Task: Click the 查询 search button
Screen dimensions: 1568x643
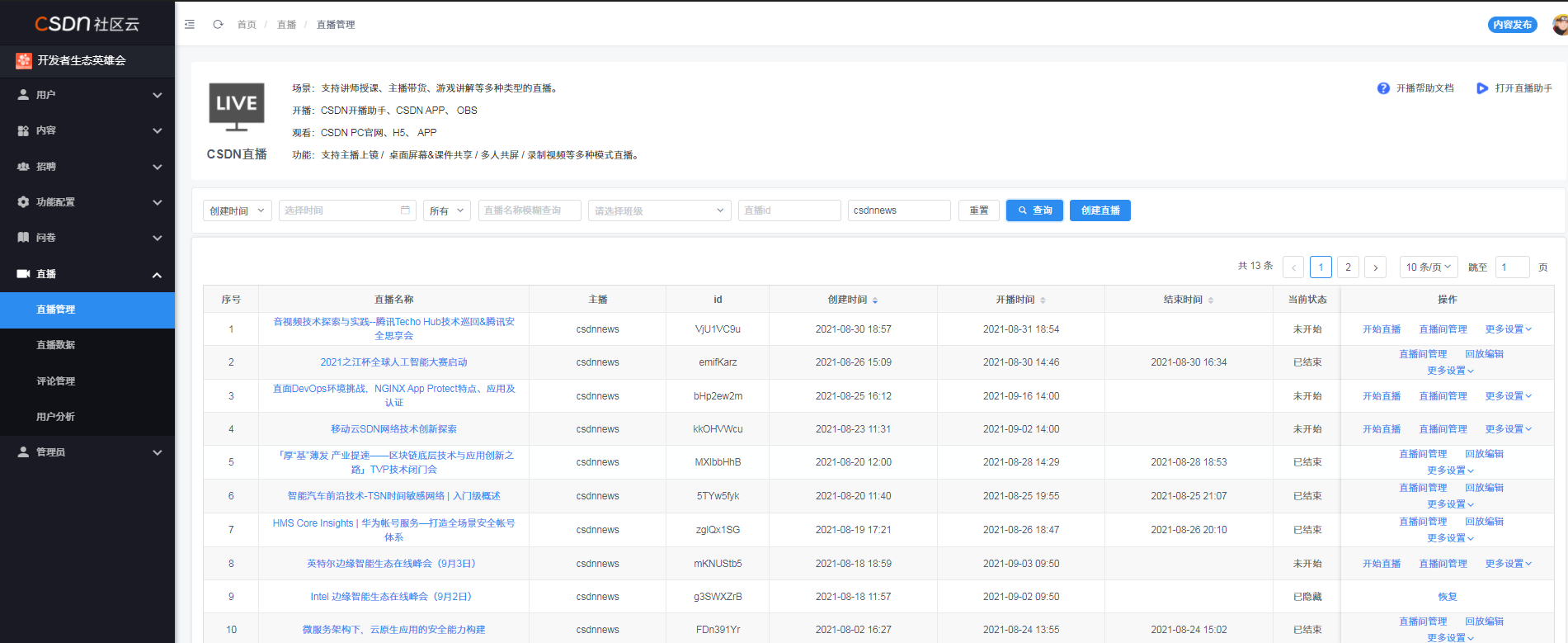Action: click(x=1034, y=210)
